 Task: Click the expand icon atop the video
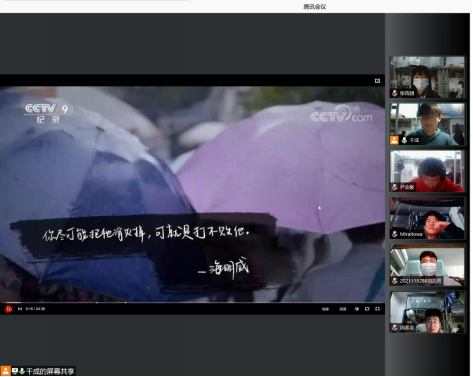click(377, 81)
